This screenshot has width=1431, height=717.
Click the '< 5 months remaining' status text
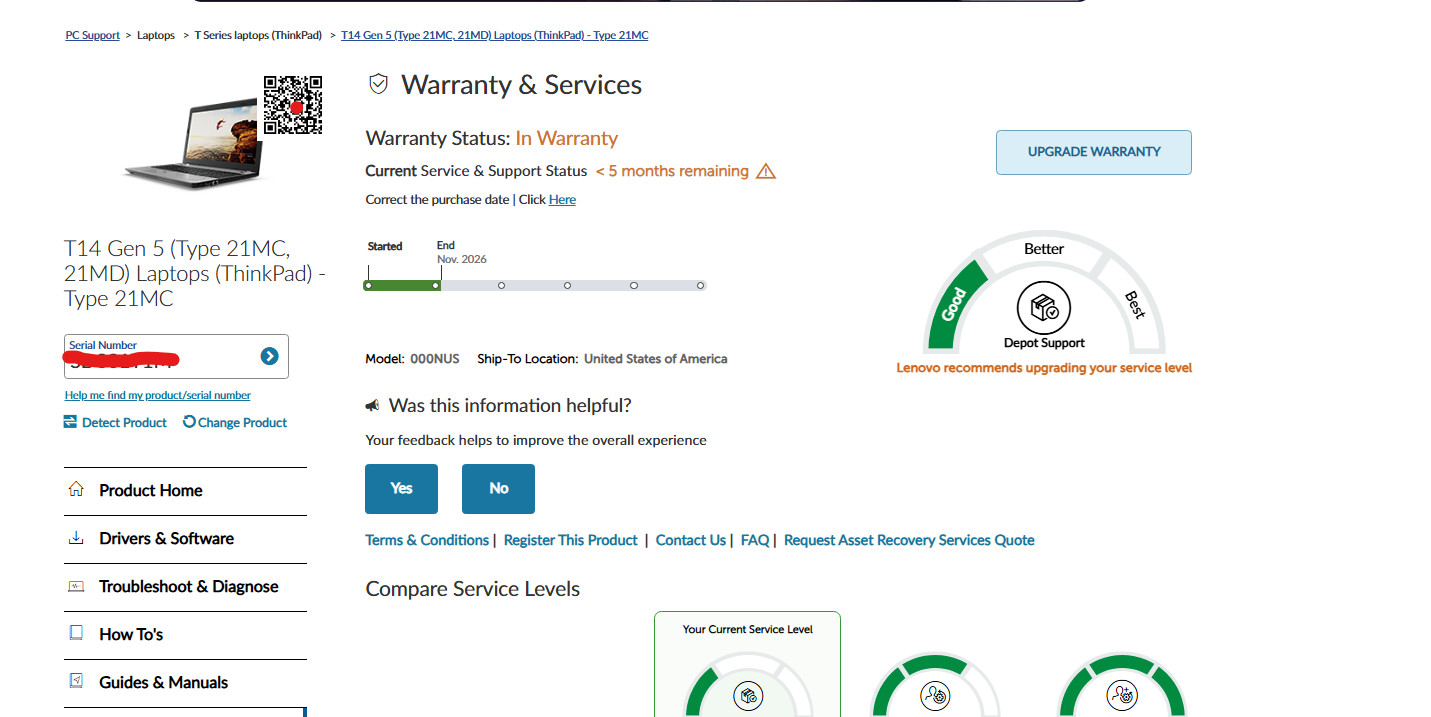(672, 171)
